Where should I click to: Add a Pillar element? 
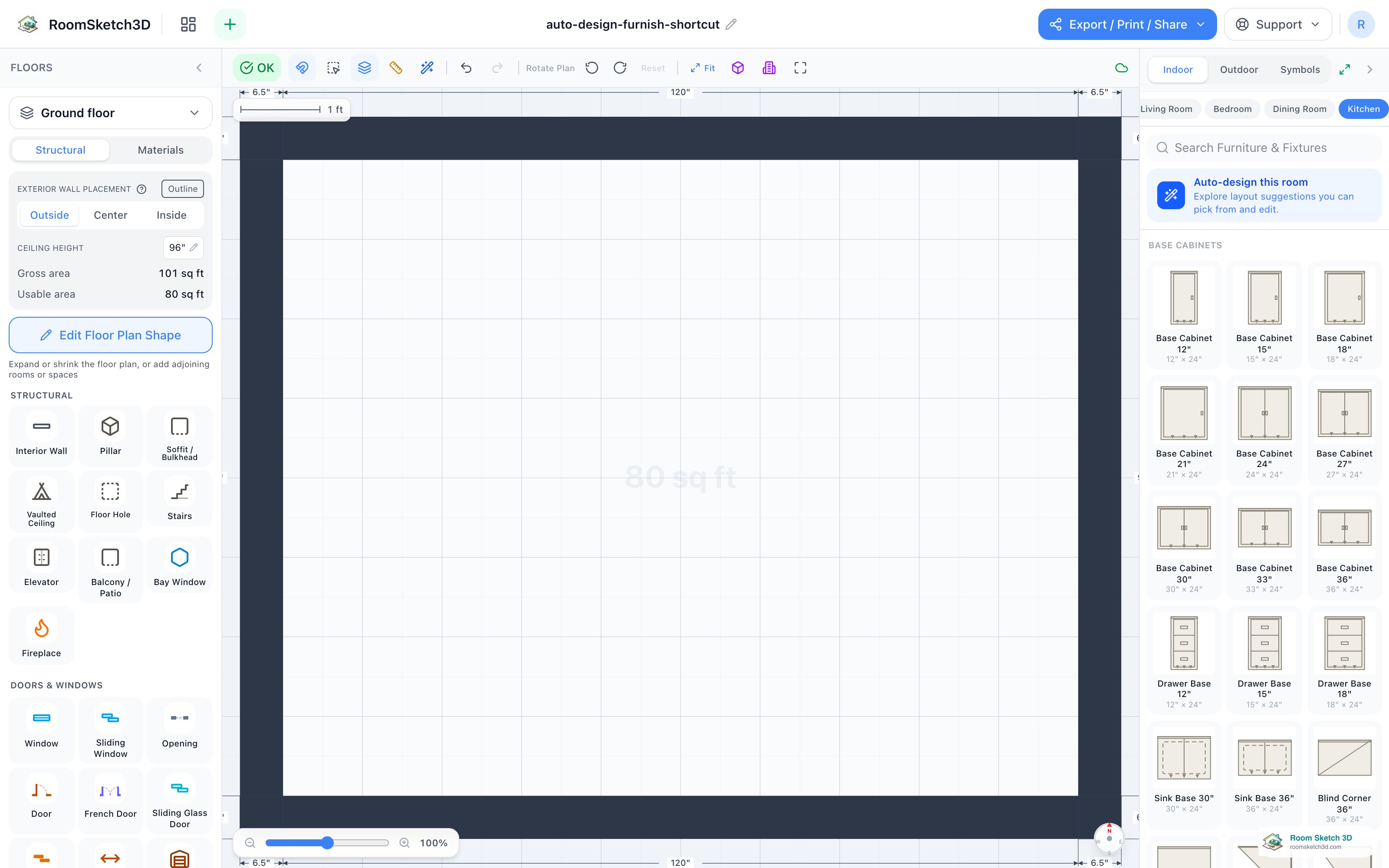(x=111, y=436)
